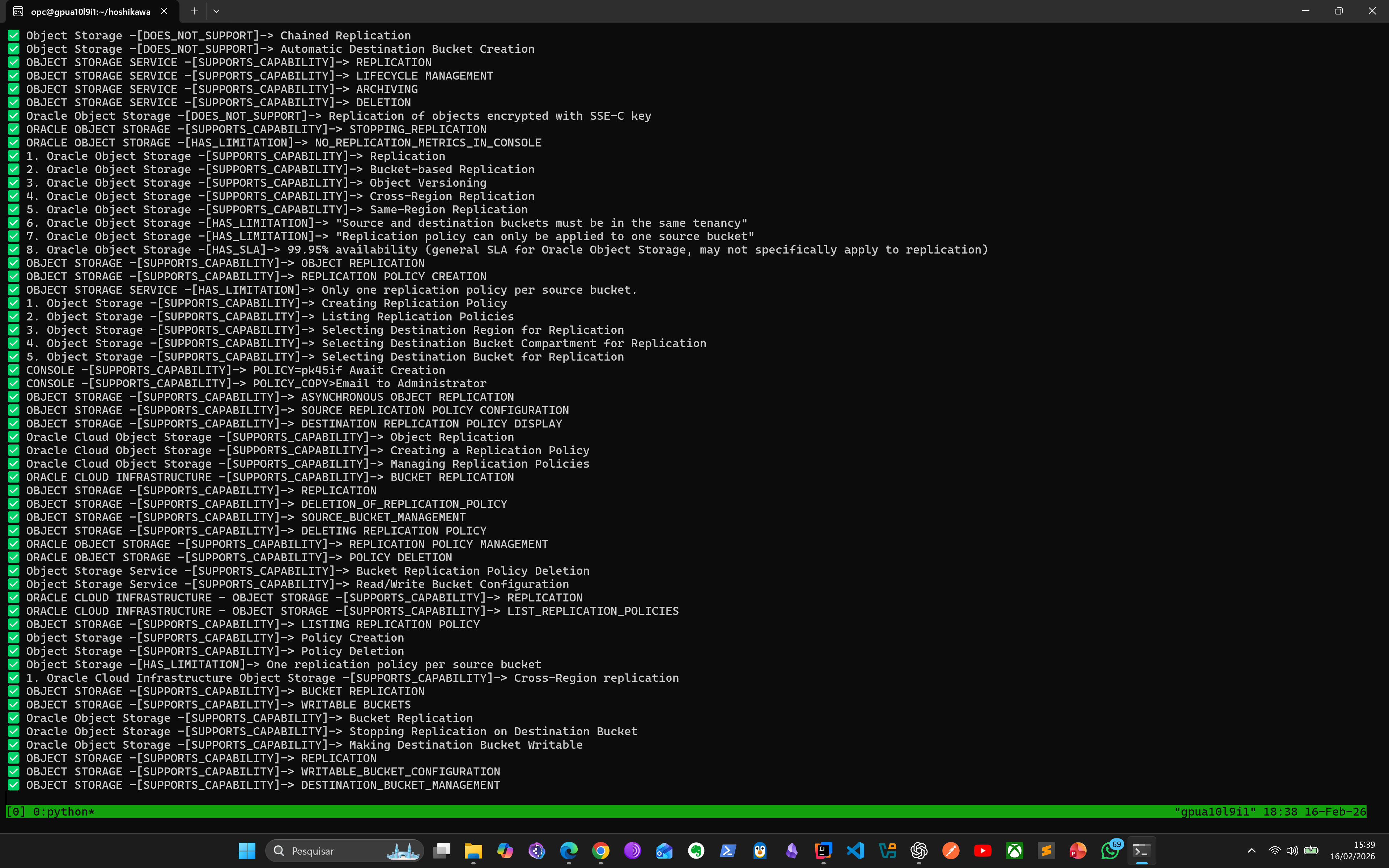Open the Windows Start menu
Screen dimensions: 1389x868
pos(247,850)
